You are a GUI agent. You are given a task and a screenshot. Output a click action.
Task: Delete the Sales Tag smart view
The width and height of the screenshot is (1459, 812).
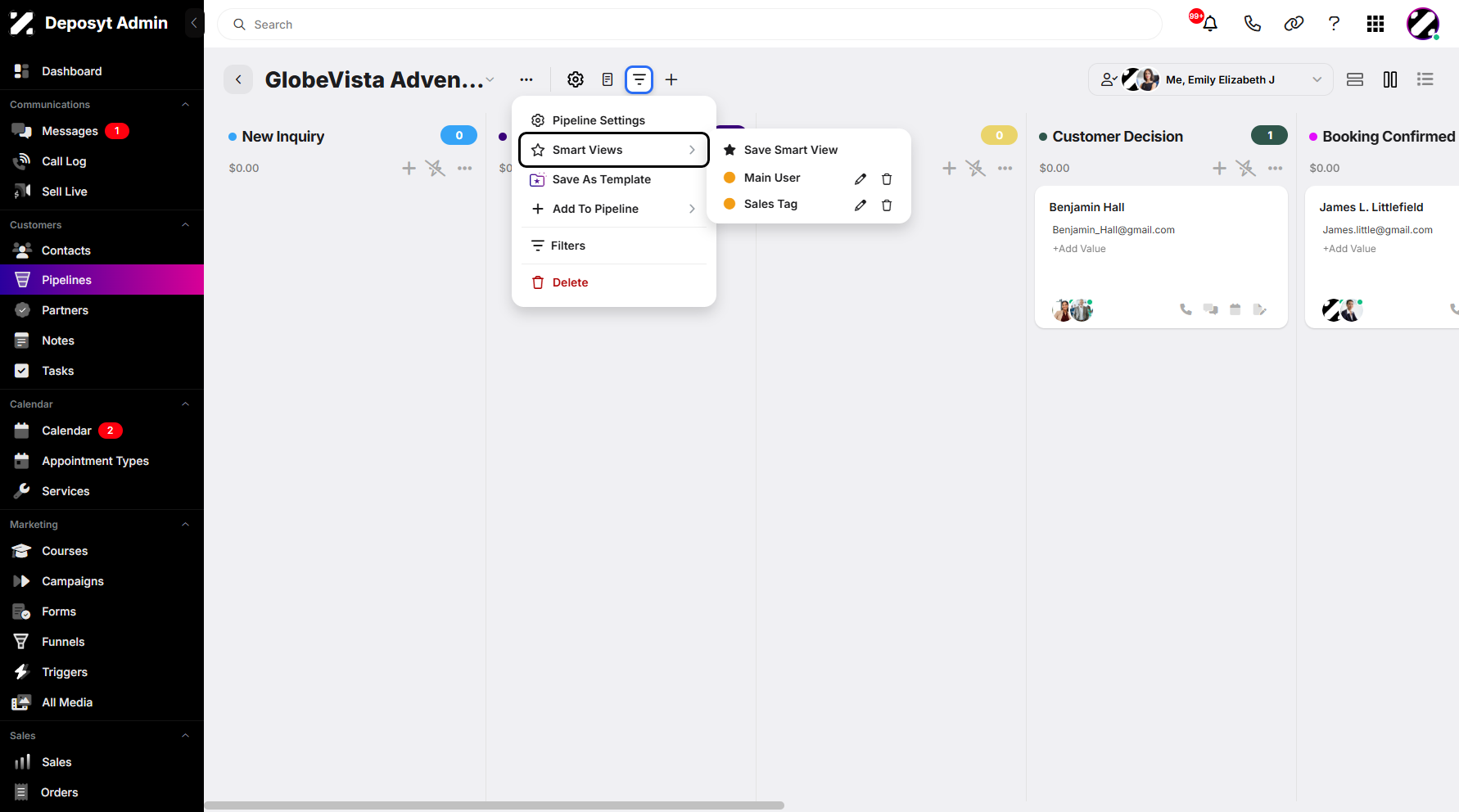click(887, 205)
